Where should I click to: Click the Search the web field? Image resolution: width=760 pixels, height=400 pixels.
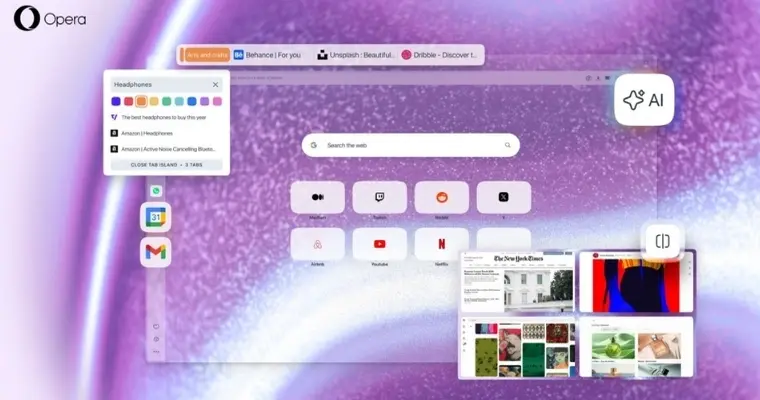point(411,145)
